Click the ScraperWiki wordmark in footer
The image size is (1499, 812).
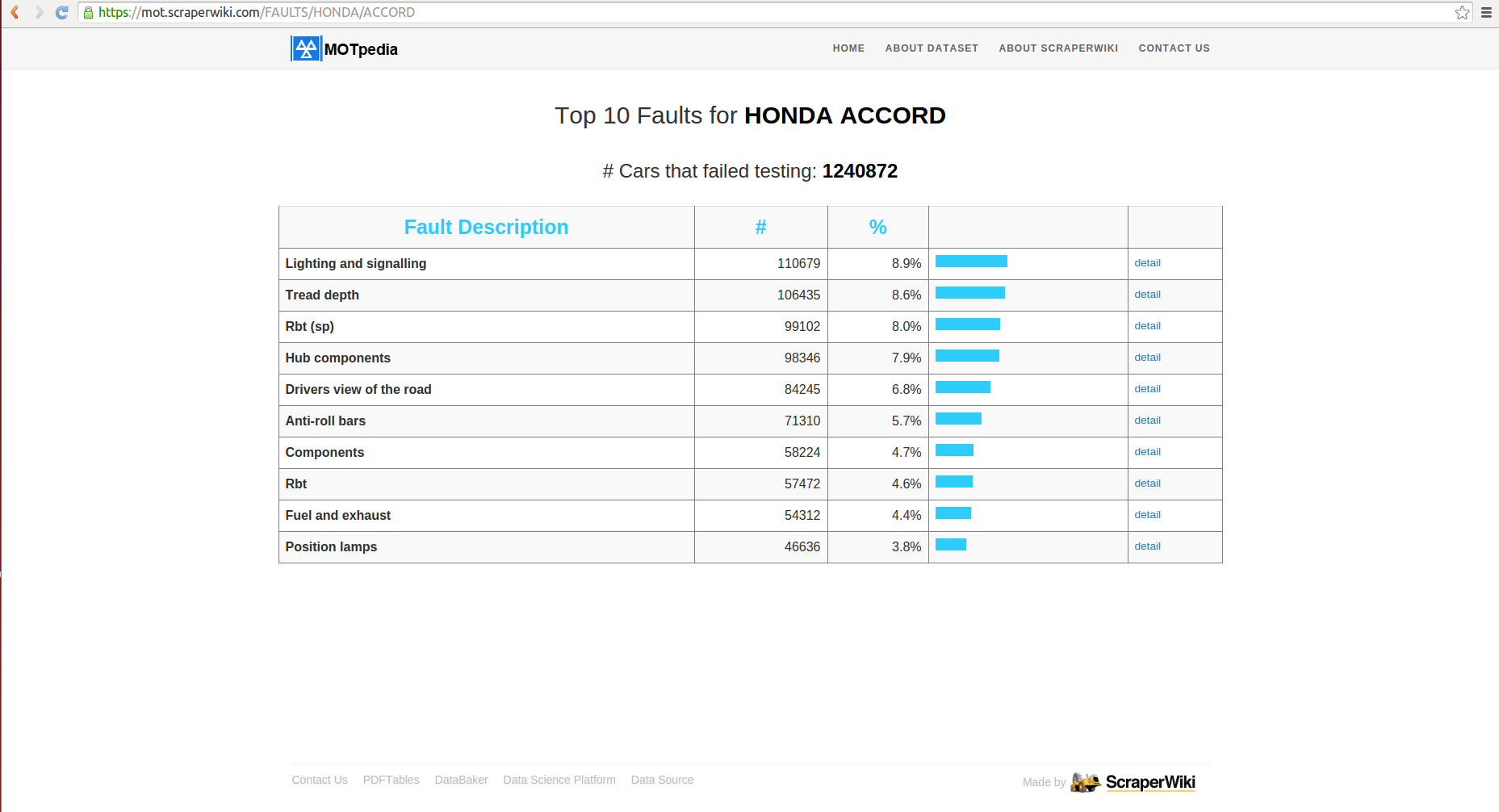[1150, 782]
